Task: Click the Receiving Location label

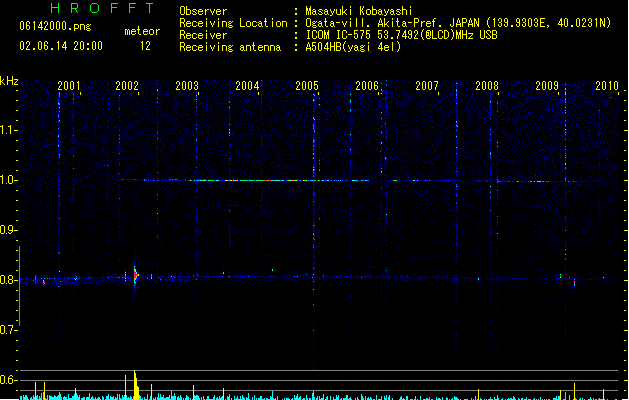Action: [233, 23]
